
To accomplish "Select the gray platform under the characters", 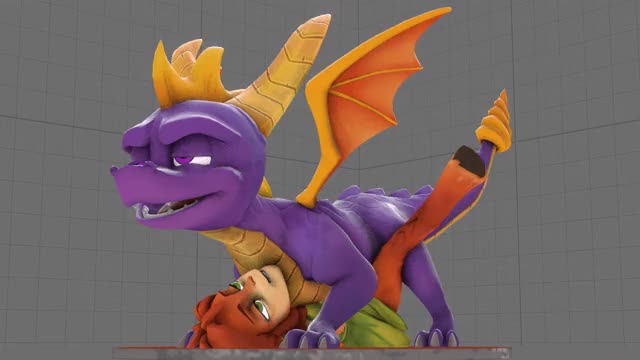I will [x=311, y=353].
